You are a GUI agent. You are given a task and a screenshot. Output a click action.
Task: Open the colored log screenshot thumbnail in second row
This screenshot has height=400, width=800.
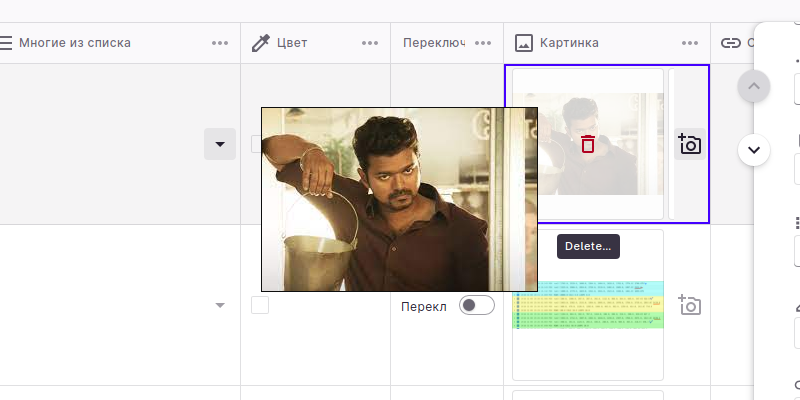(x=588, y=305)
